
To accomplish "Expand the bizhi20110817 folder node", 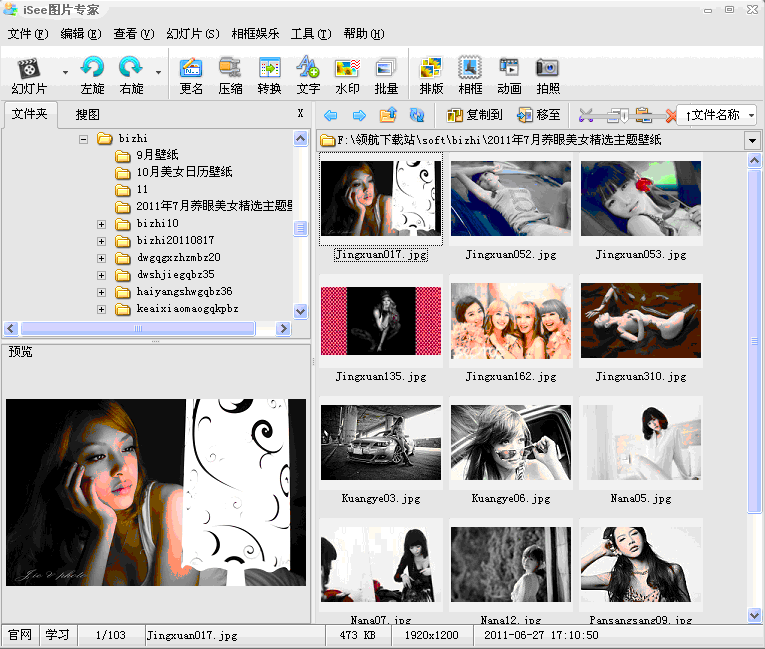I will [x=101, y=242].
